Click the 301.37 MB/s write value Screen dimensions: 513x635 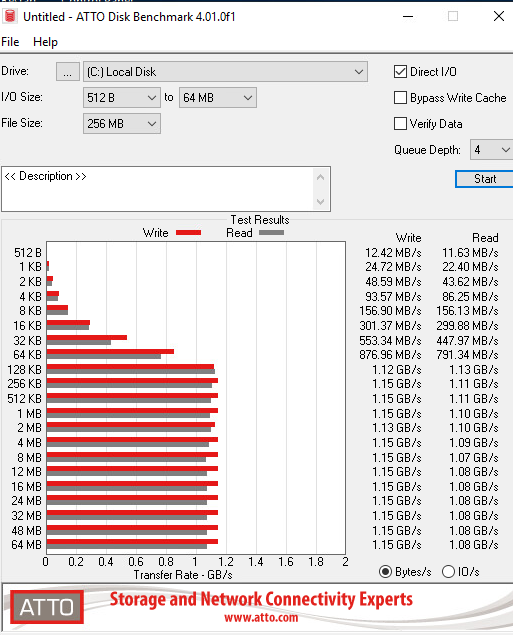390,326
